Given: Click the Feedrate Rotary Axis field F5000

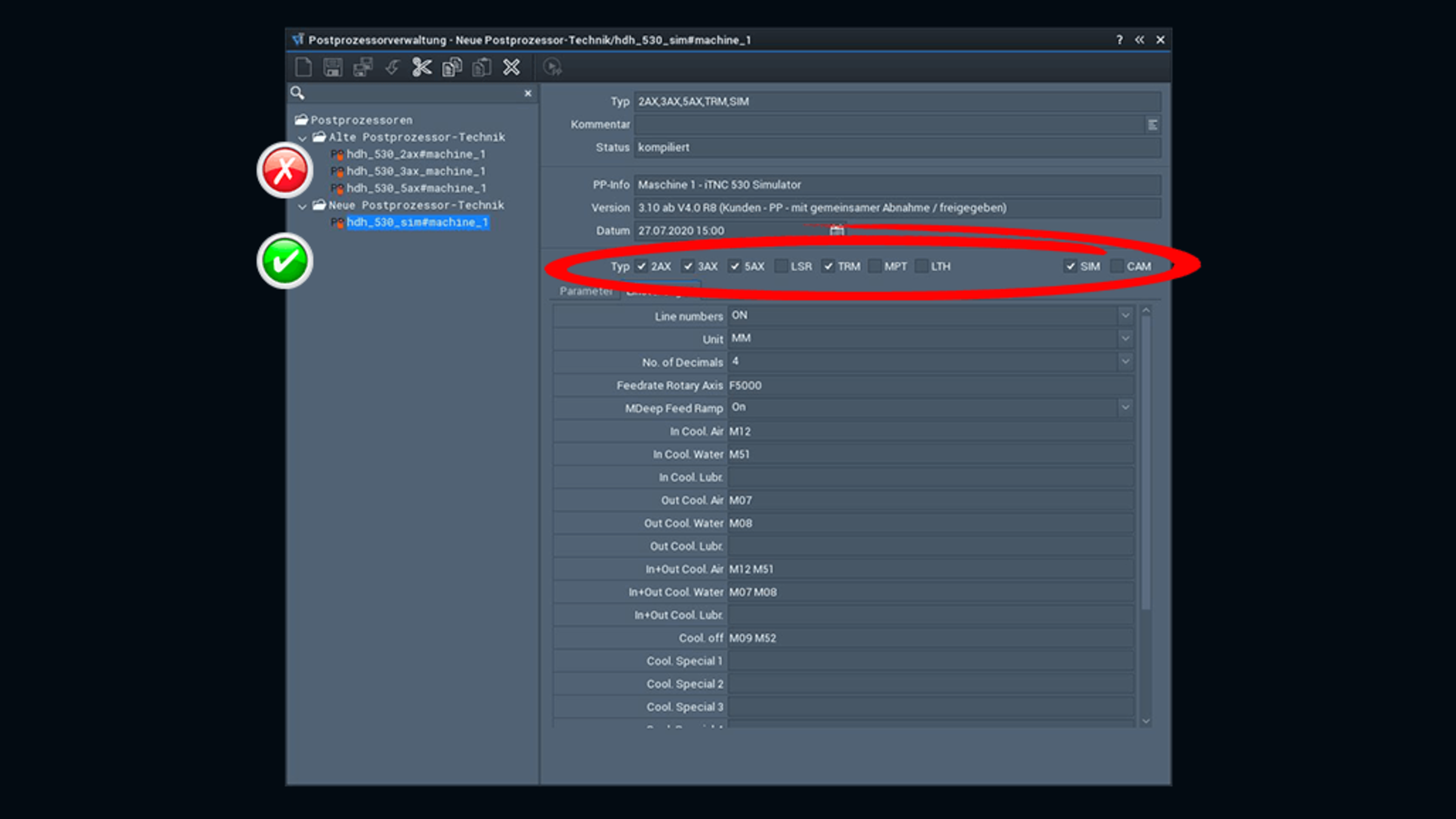Looking at the screenshot, I should (930, 385).
